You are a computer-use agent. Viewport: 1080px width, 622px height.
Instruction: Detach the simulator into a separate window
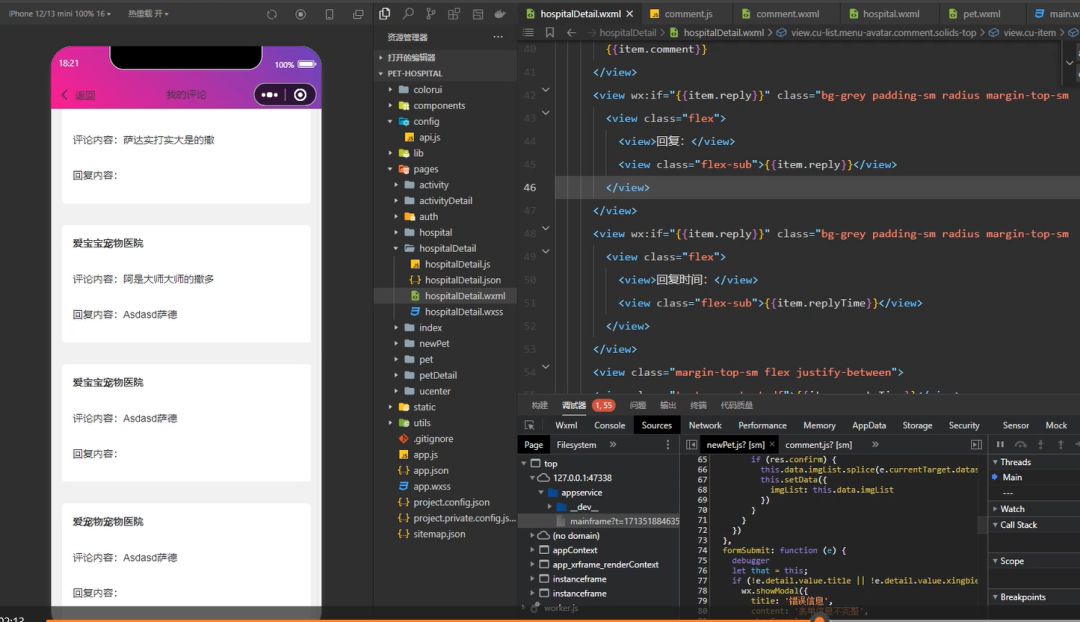(x=358, y=14)
